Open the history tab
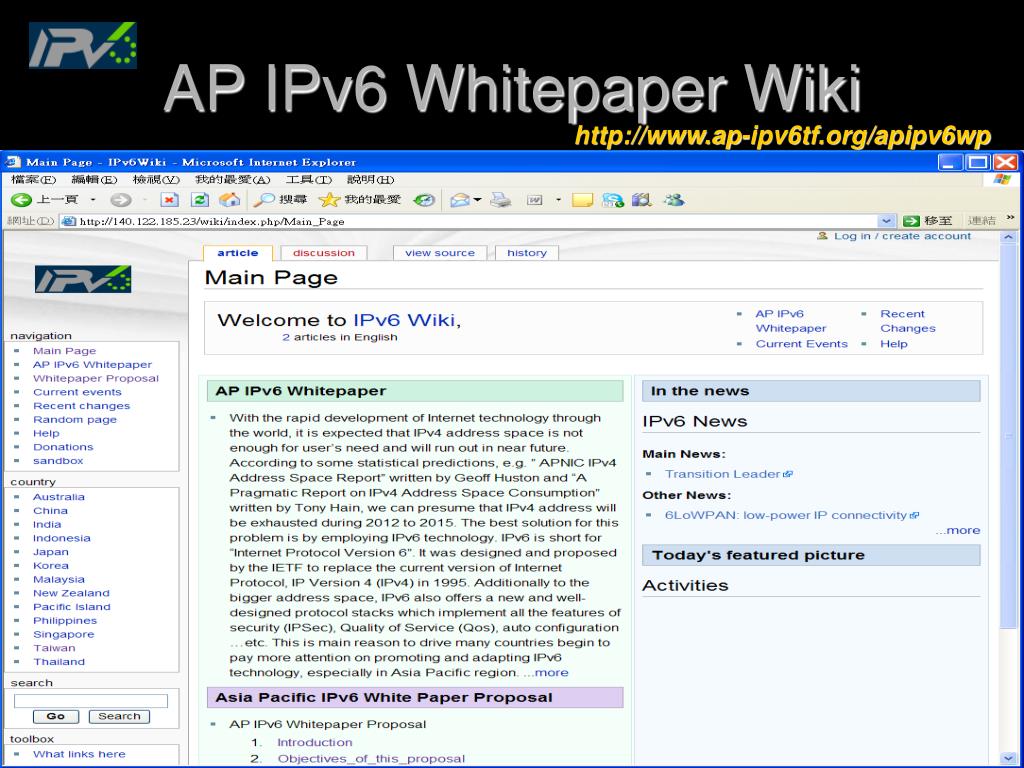This screenshot has width=1024, height=768. (526, 253)
